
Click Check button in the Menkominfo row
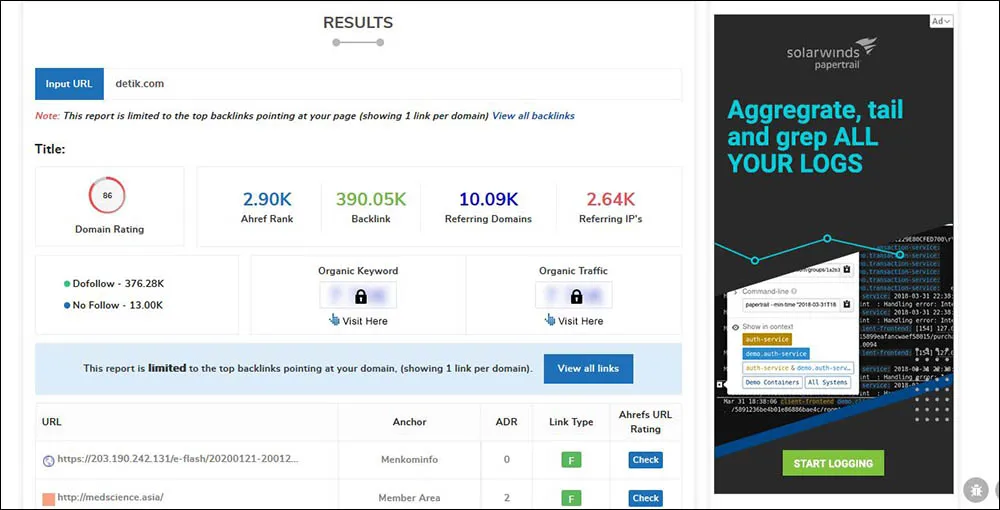(645, 460)
